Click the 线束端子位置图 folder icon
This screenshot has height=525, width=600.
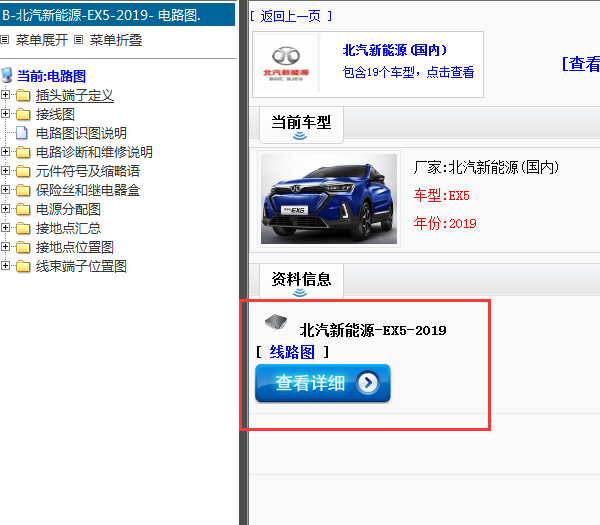click(x=23, y=266)
